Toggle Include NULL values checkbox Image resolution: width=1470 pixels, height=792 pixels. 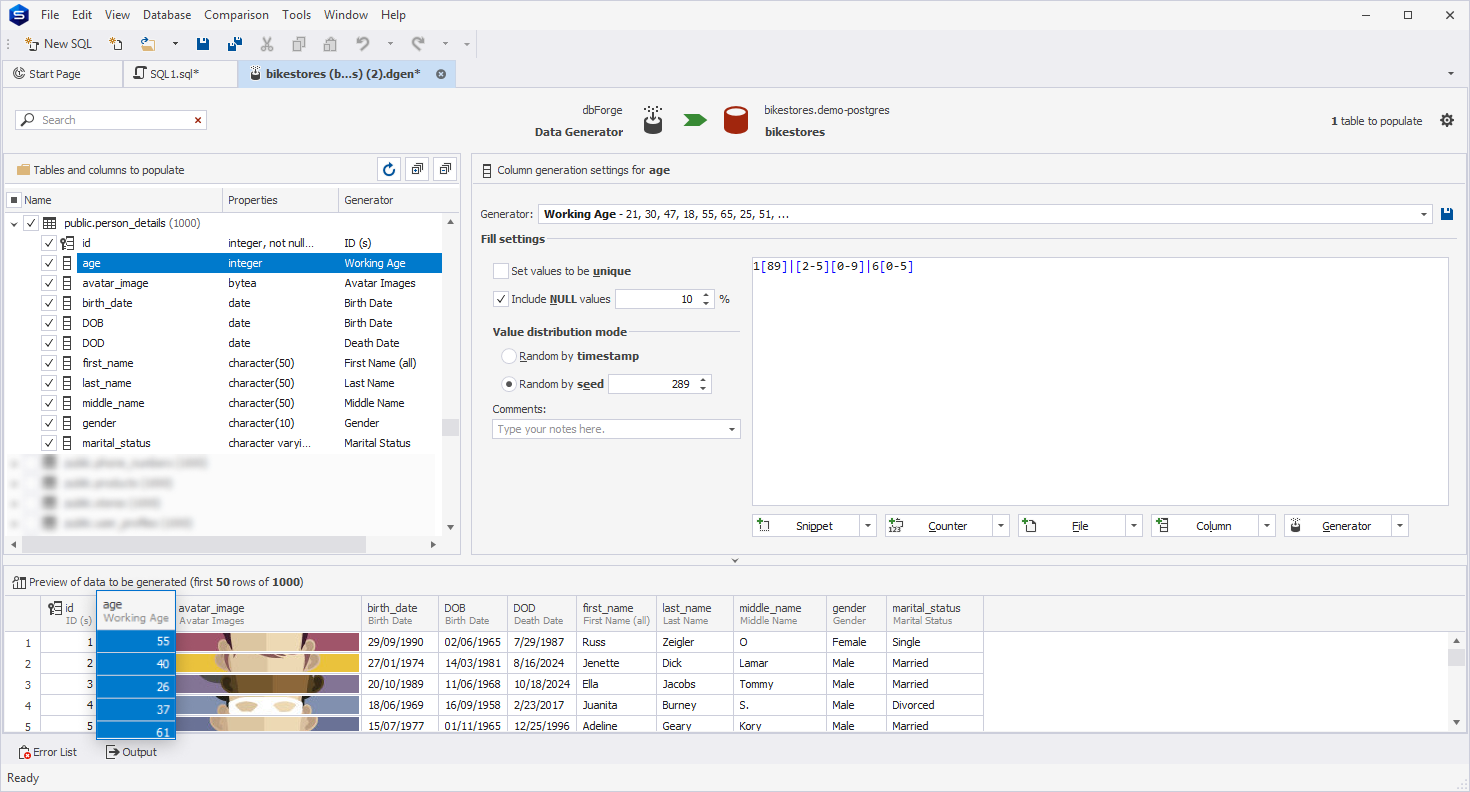pyautogui.click(x=501, y=299)
